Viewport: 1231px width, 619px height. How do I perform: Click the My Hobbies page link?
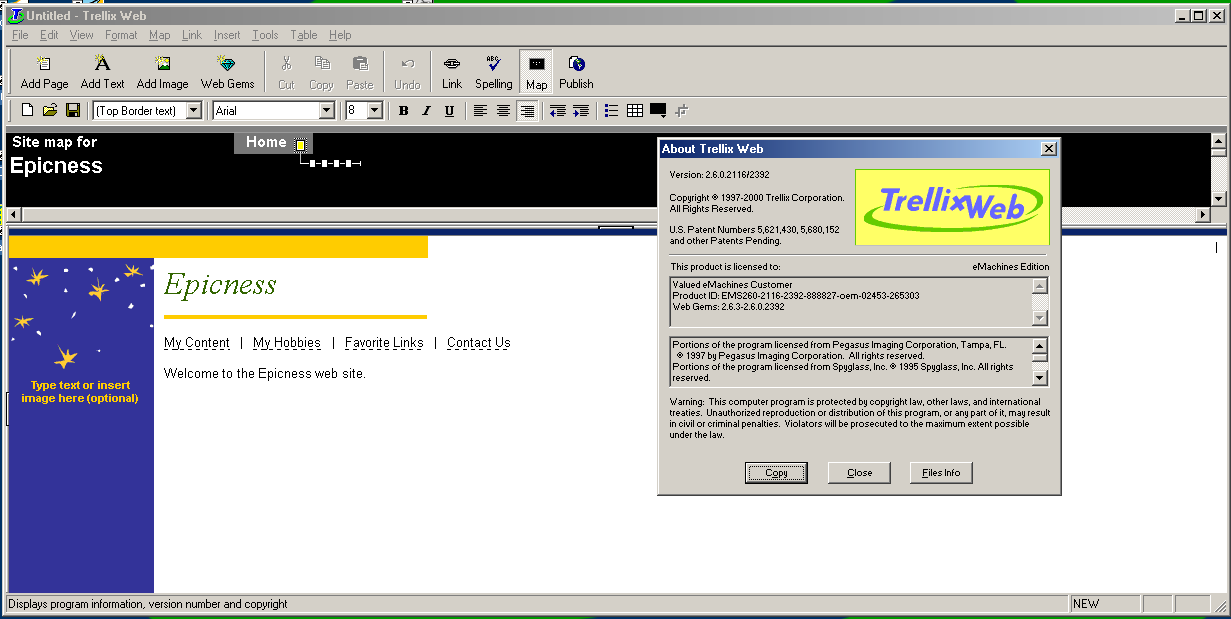coord(286,343)
